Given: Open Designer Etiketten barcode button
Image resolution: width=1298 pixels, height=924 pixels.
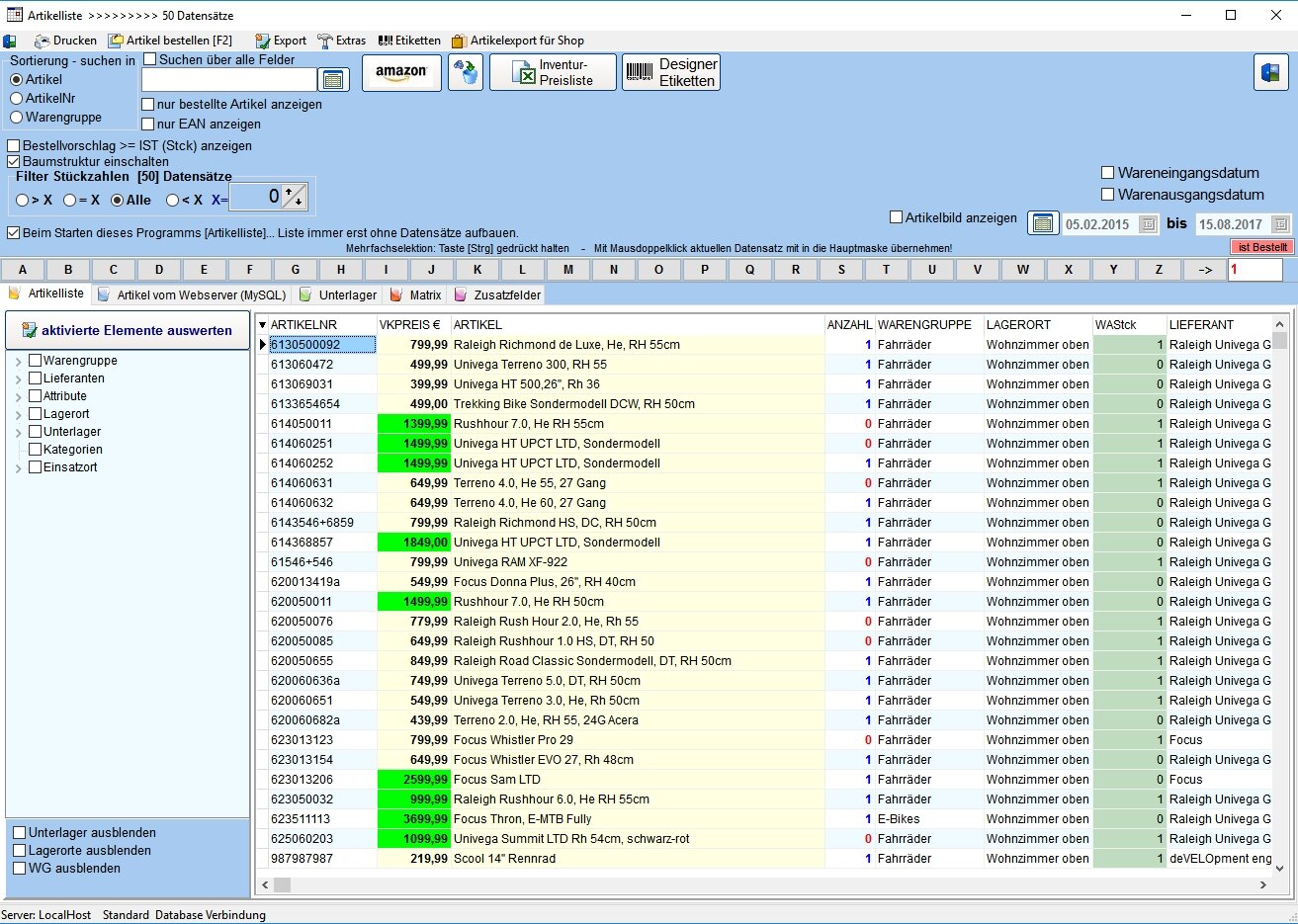Looking at the screenshot, I should click(671, 73).
